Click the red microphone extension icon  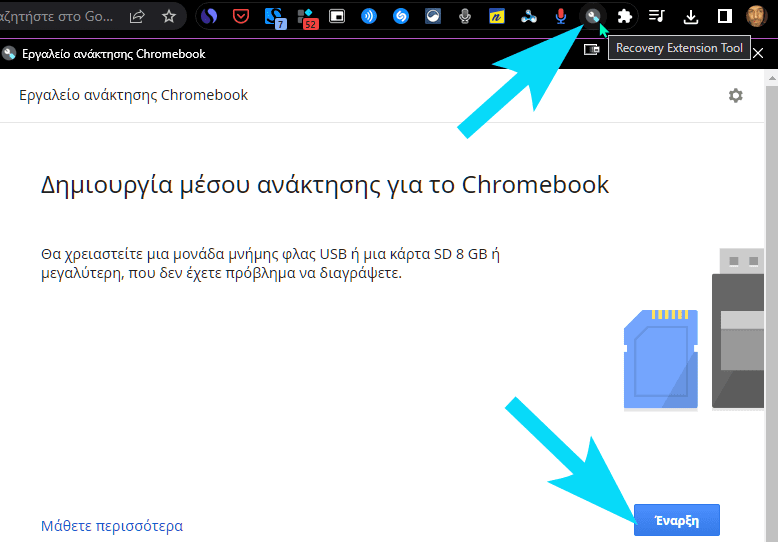(561, 16)
